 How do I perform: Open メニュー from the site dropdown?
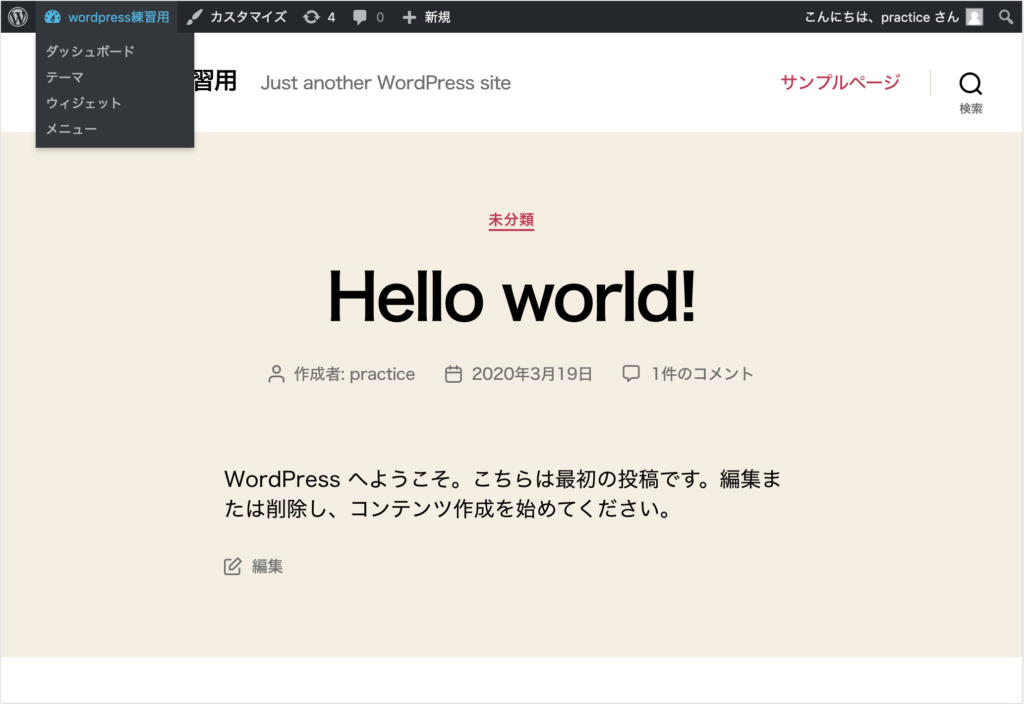pos(72,129)
